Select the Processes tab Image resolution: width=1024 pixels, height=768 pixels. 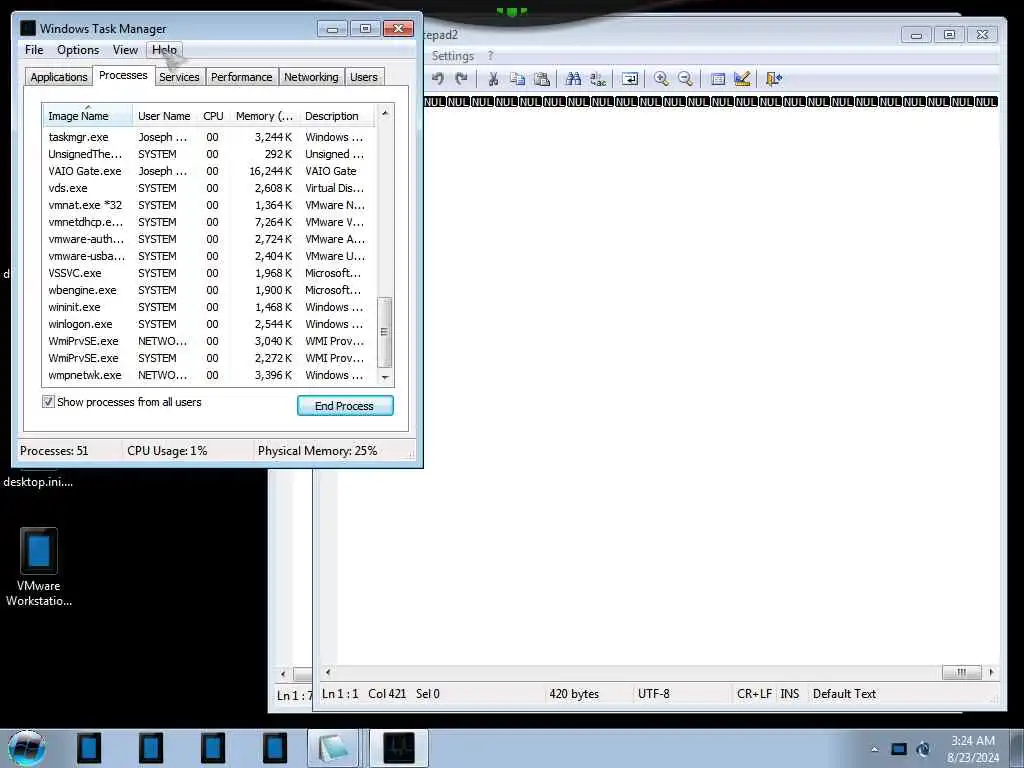coord(123,75)
